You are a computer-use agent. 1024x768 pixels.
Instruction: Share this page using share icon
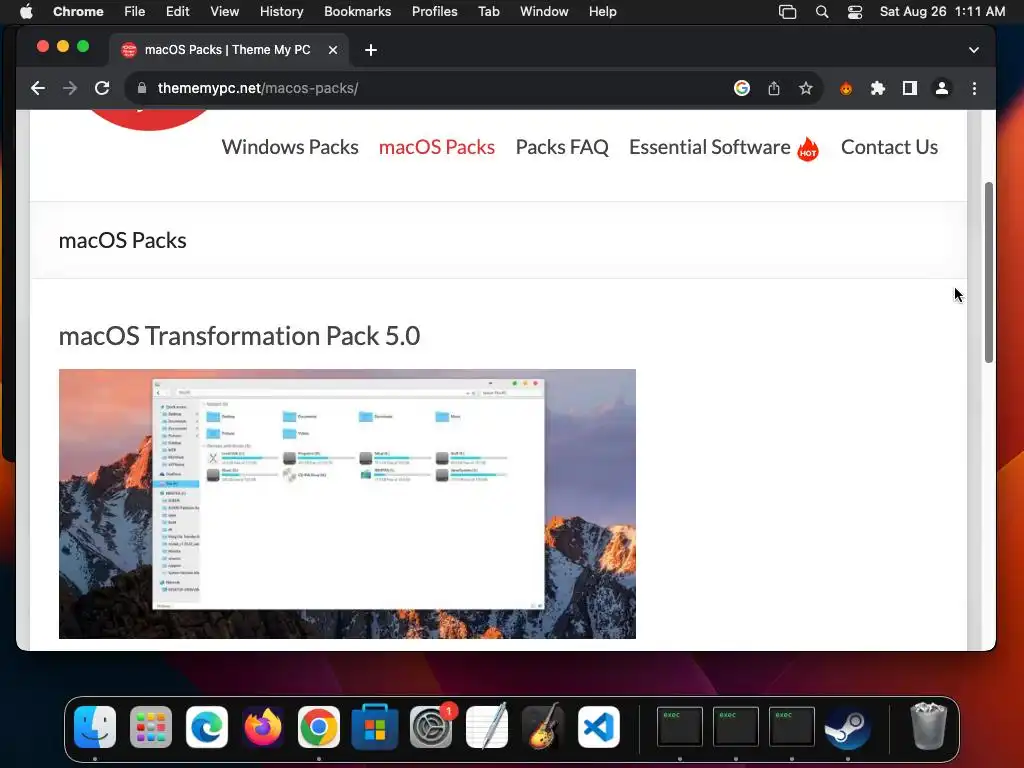point(774,88)
